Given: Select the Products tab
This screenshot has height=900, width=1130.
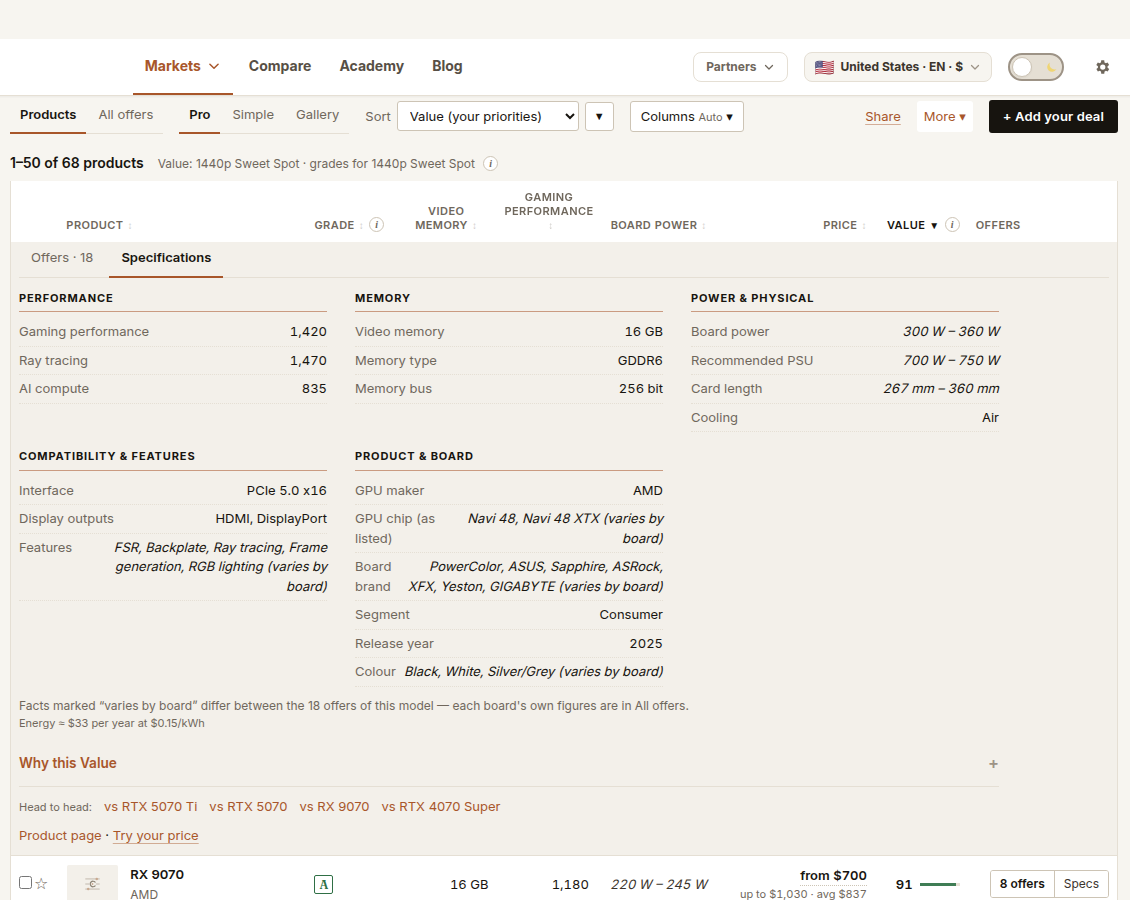Looking at the screenshot, I should click(48, 115).
